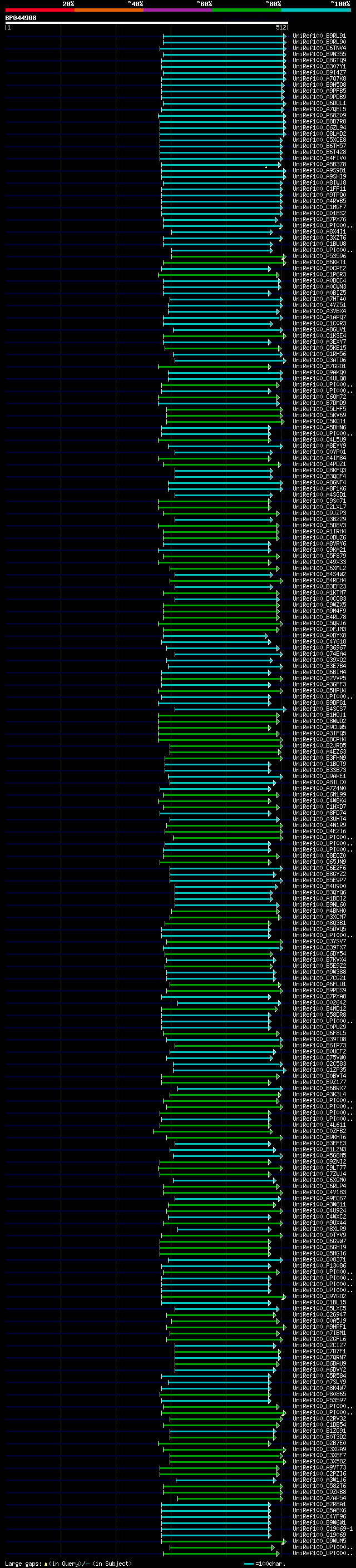Open hit UniRef100_B9N355
The image size is (356, 1568).
[319, 54]
